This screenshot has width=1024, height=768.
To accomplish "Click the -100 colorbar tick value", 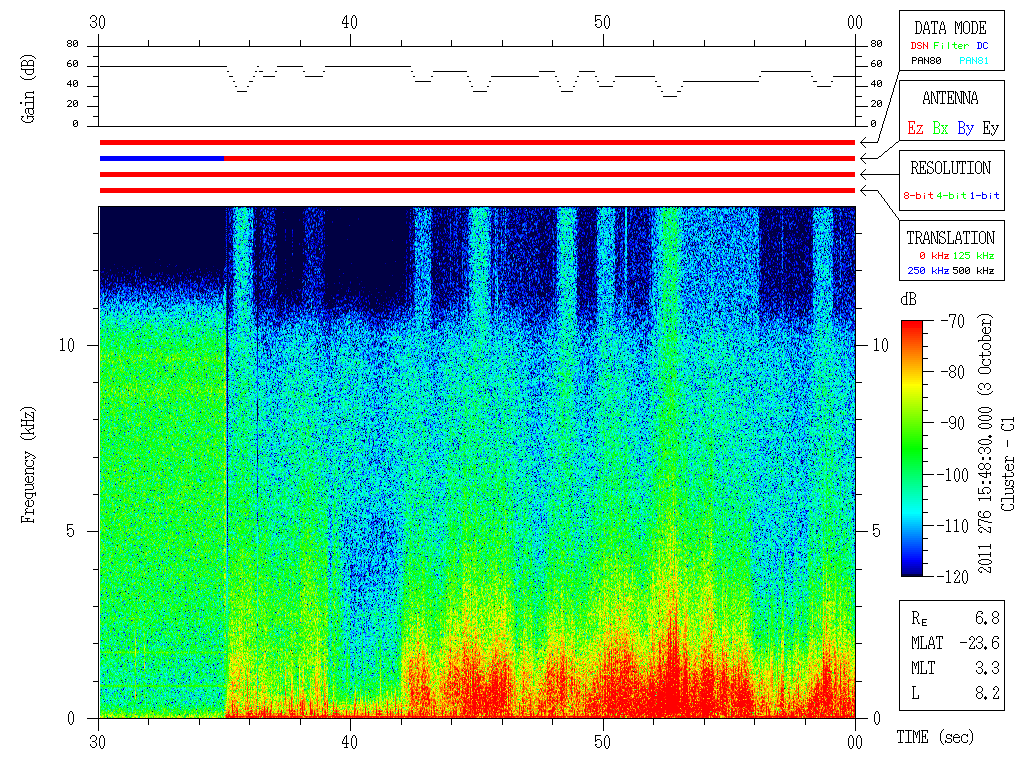I will coord(954,474).
